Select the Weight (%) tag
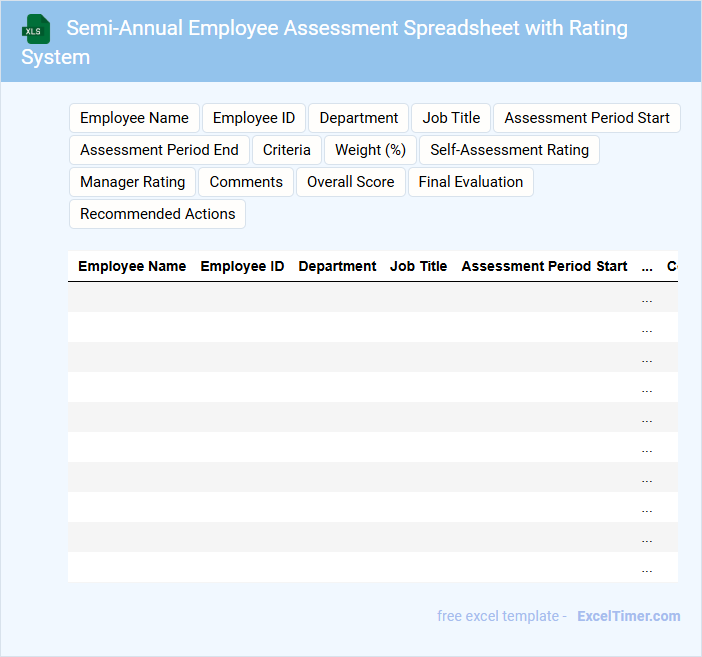702x657 pixels. (370, 150)
